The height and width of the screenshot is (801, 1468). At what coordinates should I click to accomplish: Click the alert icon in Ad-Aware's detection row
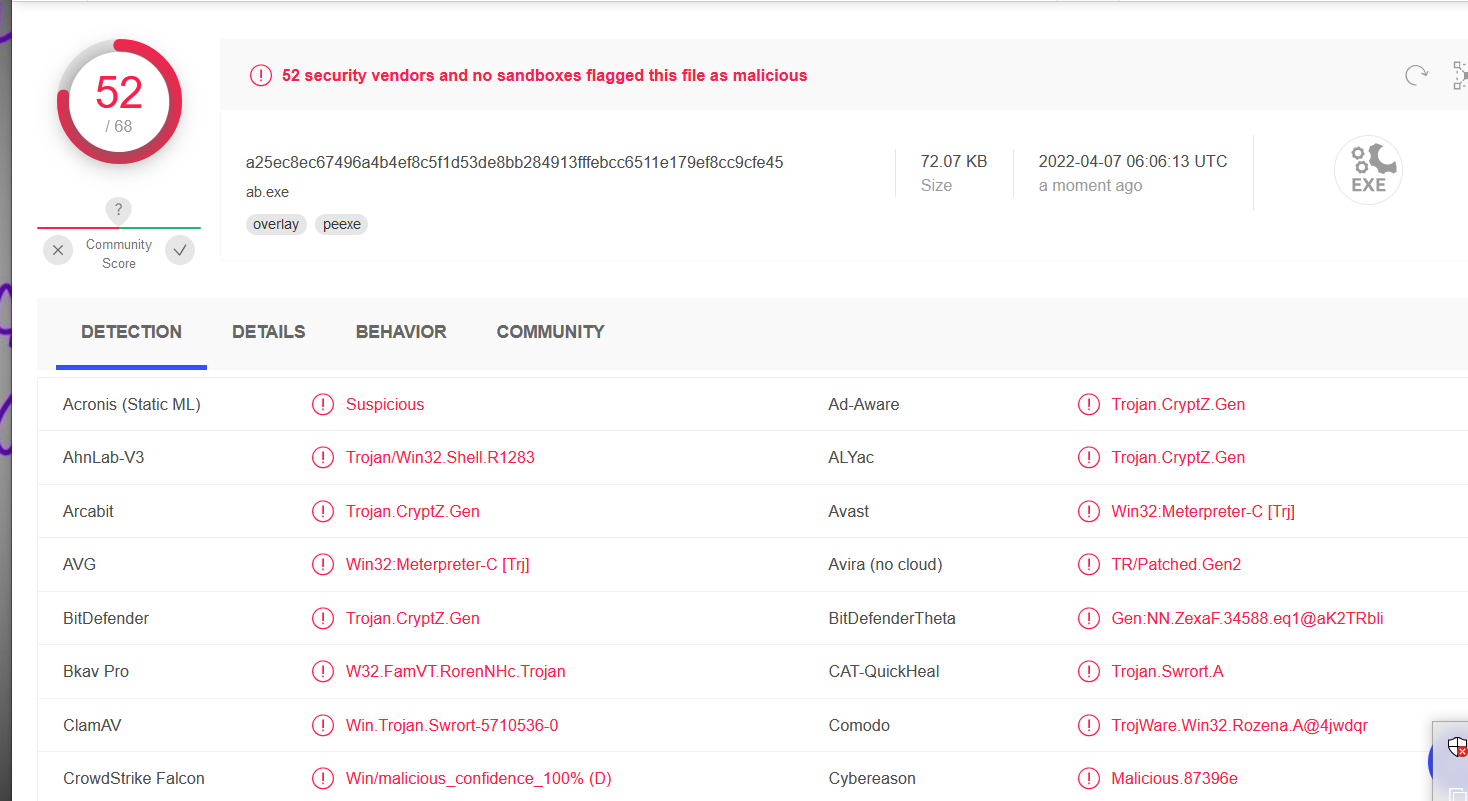(x=1089, y=404)
